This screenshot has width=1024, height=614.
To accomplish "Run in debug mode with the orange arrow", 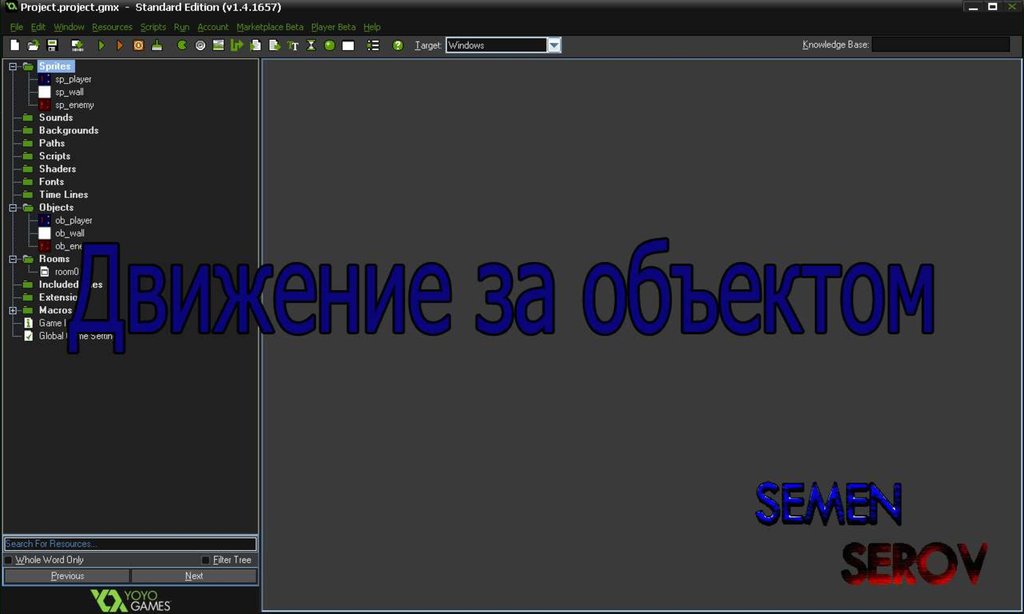I will click(120, 45).
